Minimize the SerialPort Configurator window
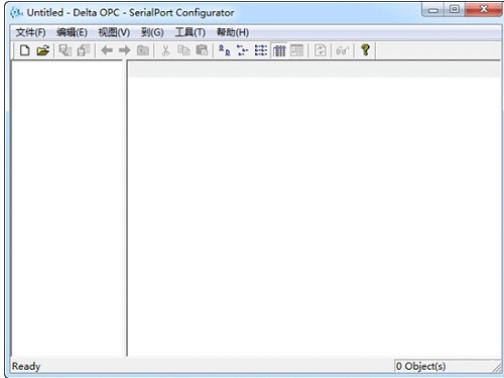504x378 pixels. 433,10
